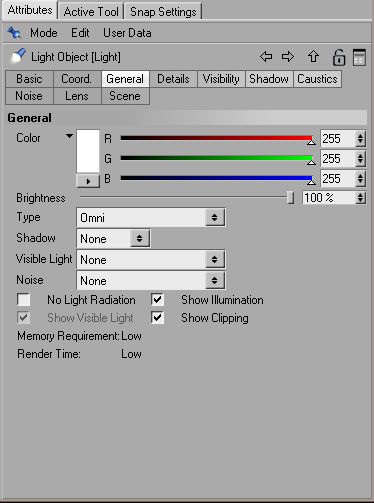Click the up arrow navigation icon
The width and height of the screenshot is (374, 503).
(313, 56)
